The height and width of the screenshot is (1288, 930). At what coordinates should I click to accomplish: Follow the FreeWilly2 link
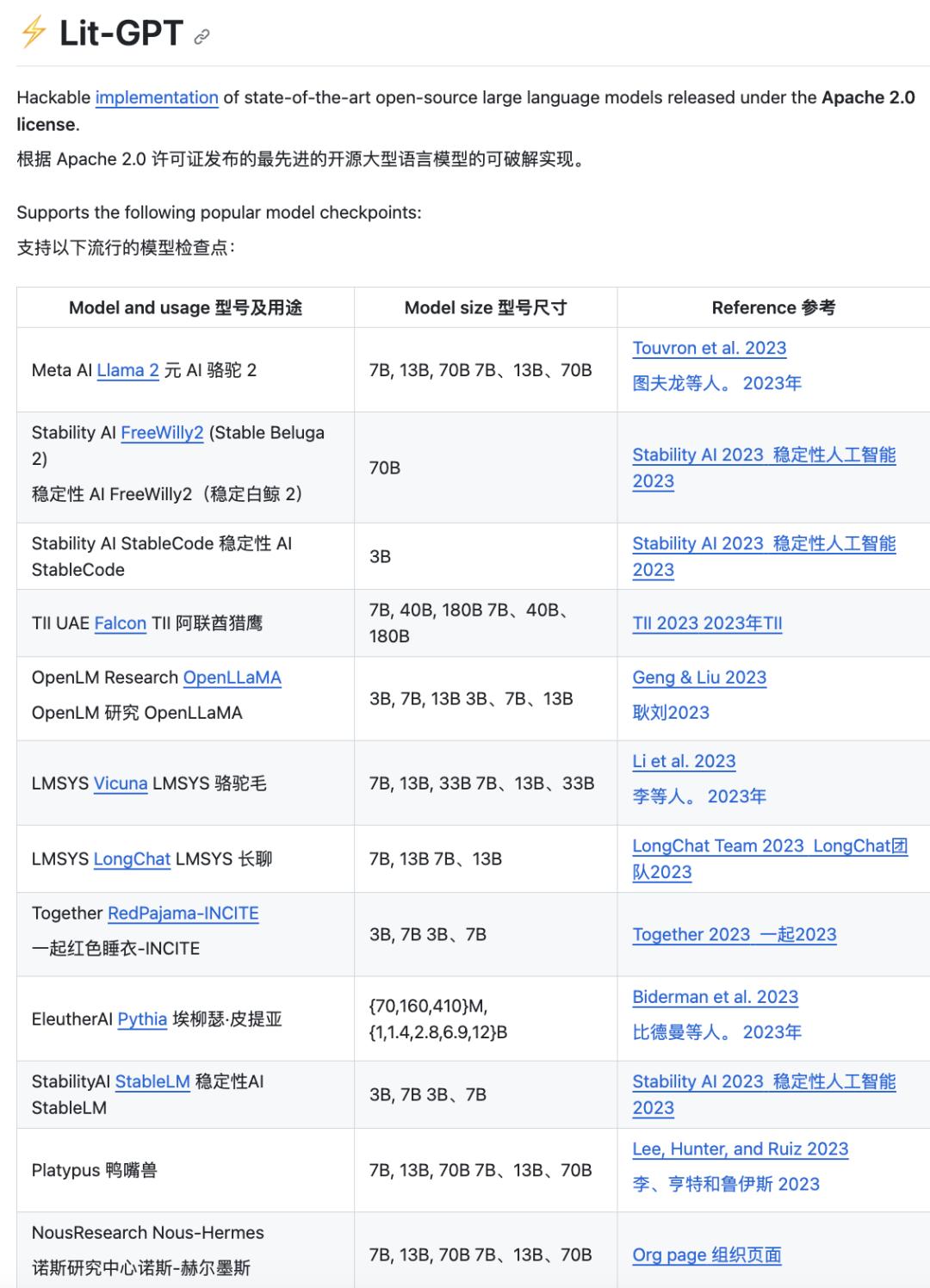click(162, 432)
